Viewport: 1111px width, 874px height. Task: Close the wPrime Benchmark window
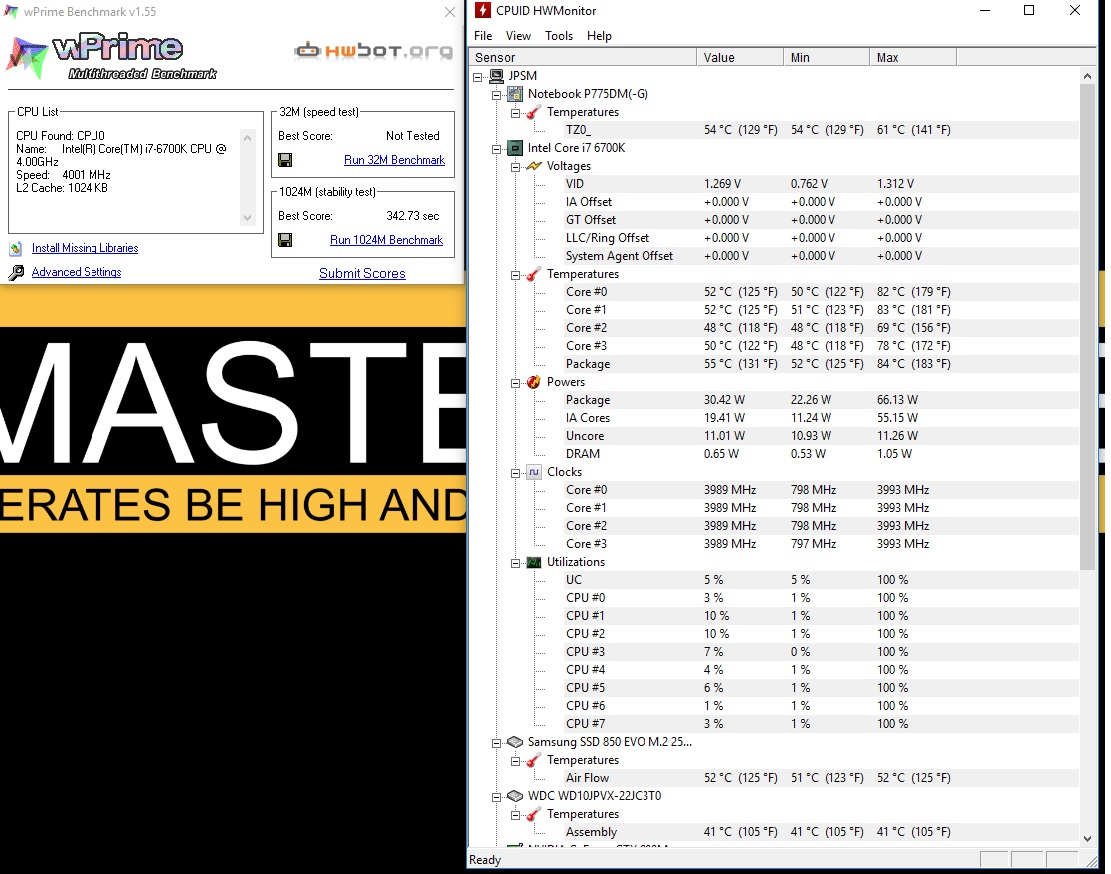(450, 12)
